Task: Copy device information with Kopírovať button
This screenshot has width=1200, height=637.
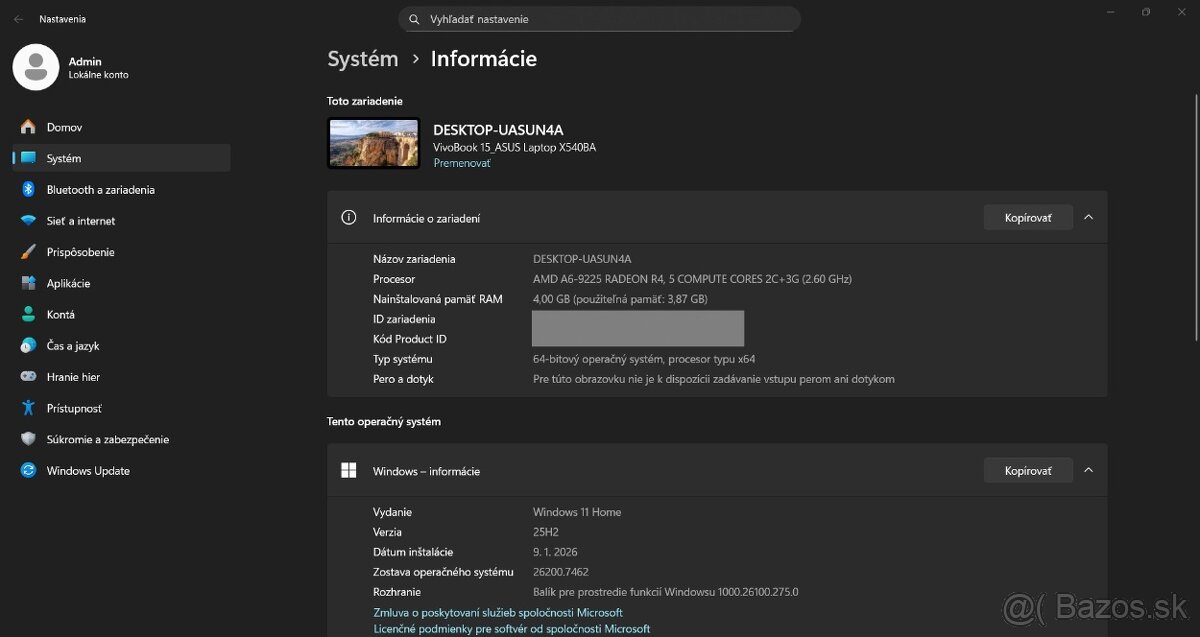Action: [1028, 217]
